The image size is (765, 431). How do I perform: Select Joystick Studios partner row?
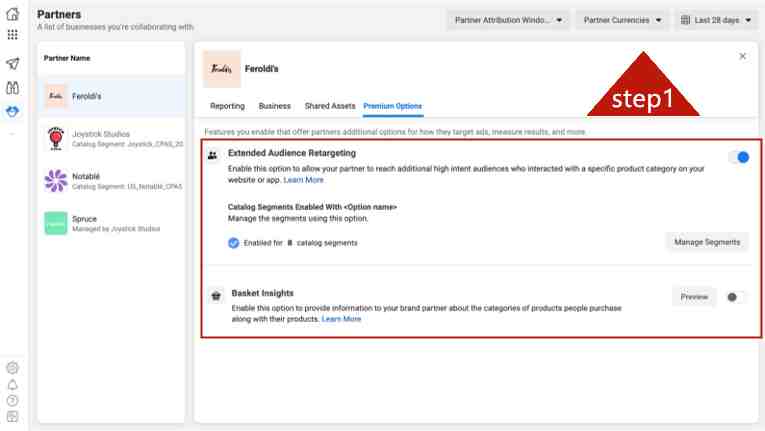[112, 139]
